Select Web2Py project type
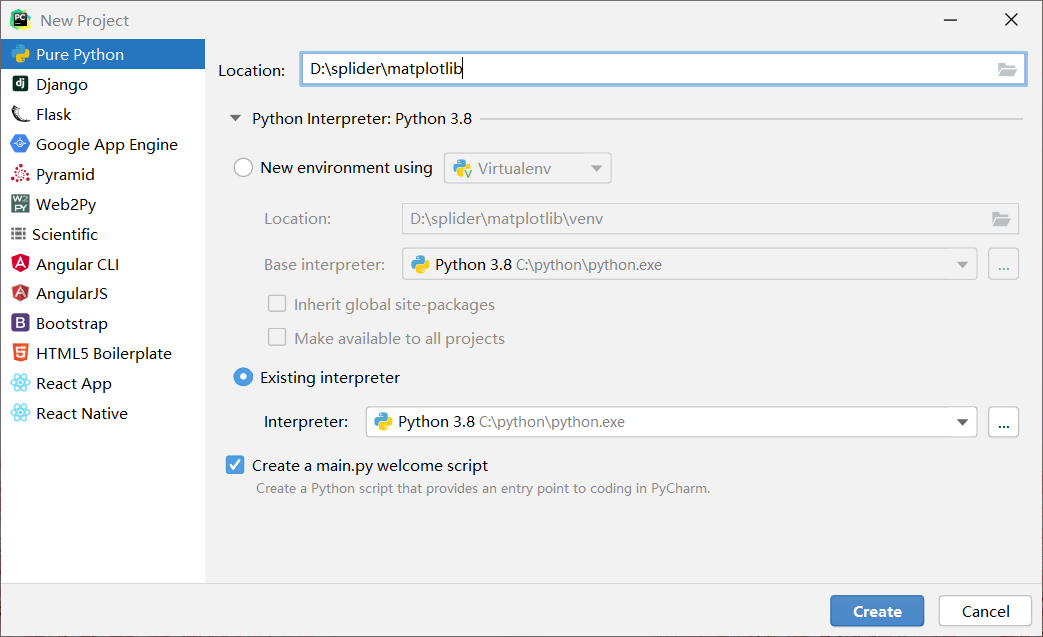 click(102, 204)
